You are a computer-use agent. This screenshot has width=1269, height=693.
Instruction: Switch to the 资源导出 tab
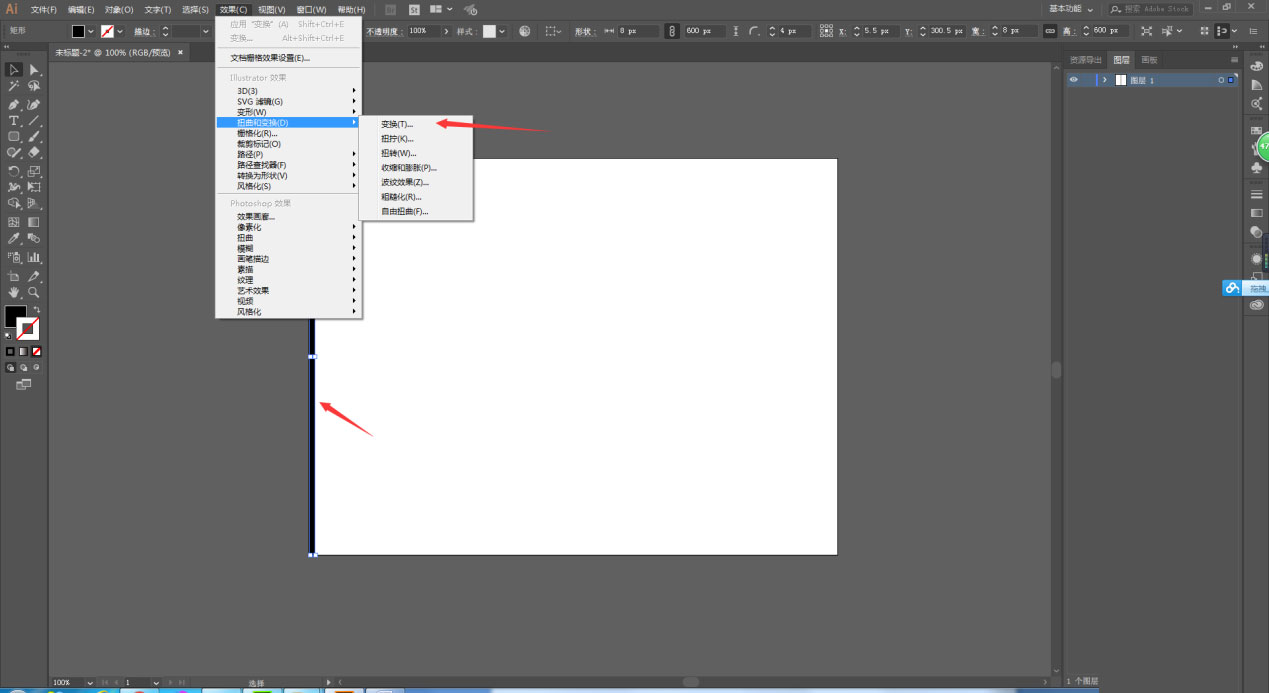pyautogui.click(x=1086, y=60)
